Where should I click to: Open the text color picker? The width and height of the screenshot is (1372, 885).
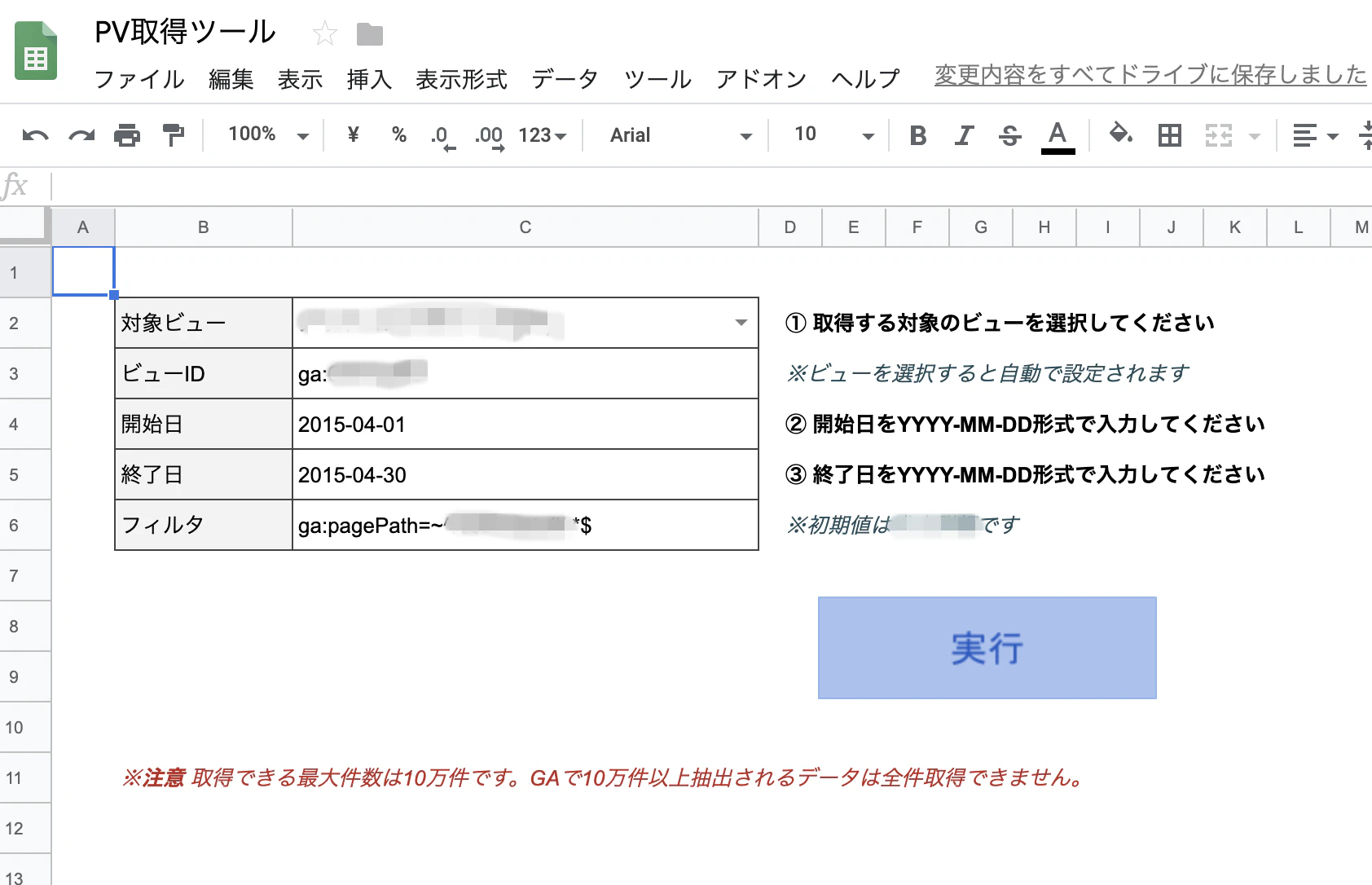[1058, 136]
